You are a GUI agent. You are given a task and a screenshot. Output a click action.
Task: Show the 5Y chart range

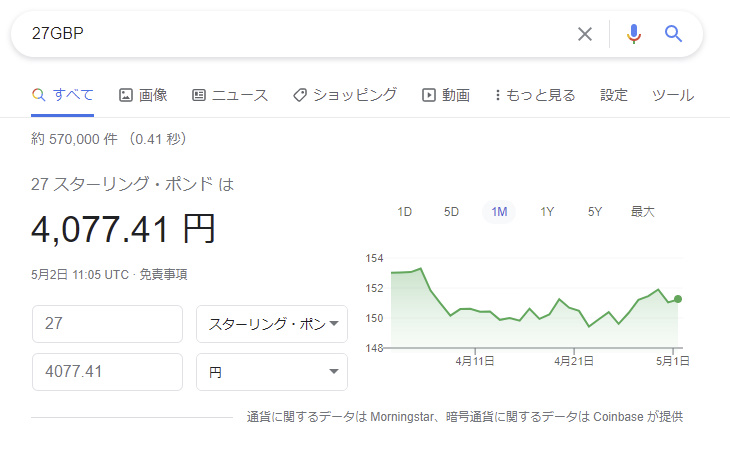tap(595, 211)
